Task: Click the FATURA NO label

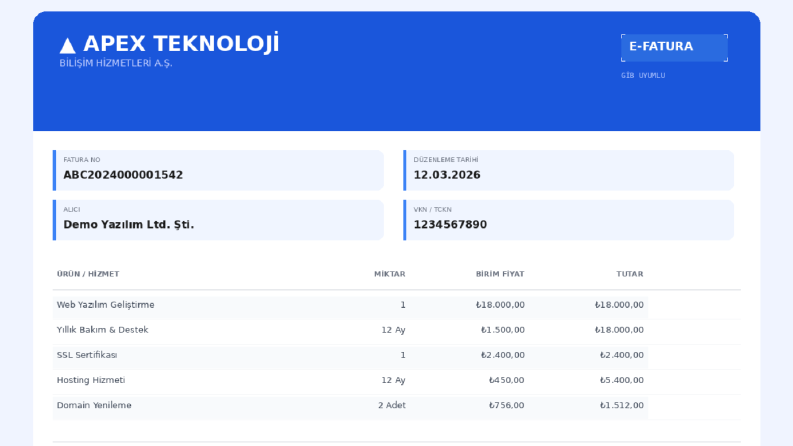Action: click(x=81, y=160)
